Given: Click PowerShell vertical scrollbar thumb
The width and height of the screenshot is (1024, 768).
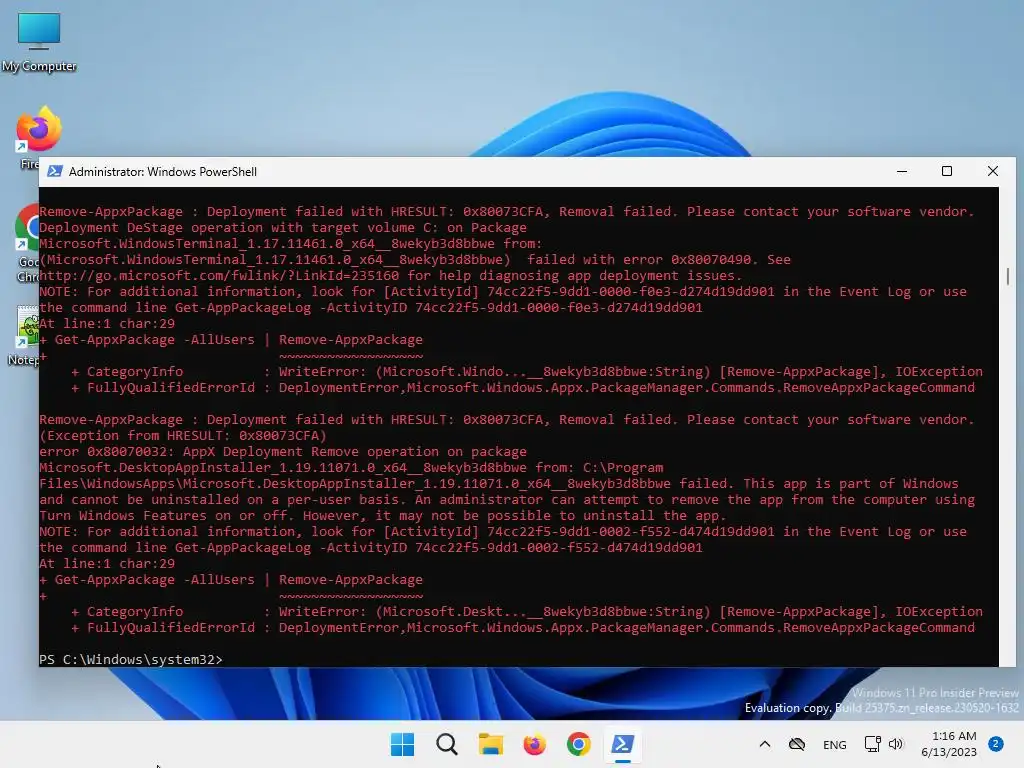Looking at the screenshot, I should pos(1008,276).
